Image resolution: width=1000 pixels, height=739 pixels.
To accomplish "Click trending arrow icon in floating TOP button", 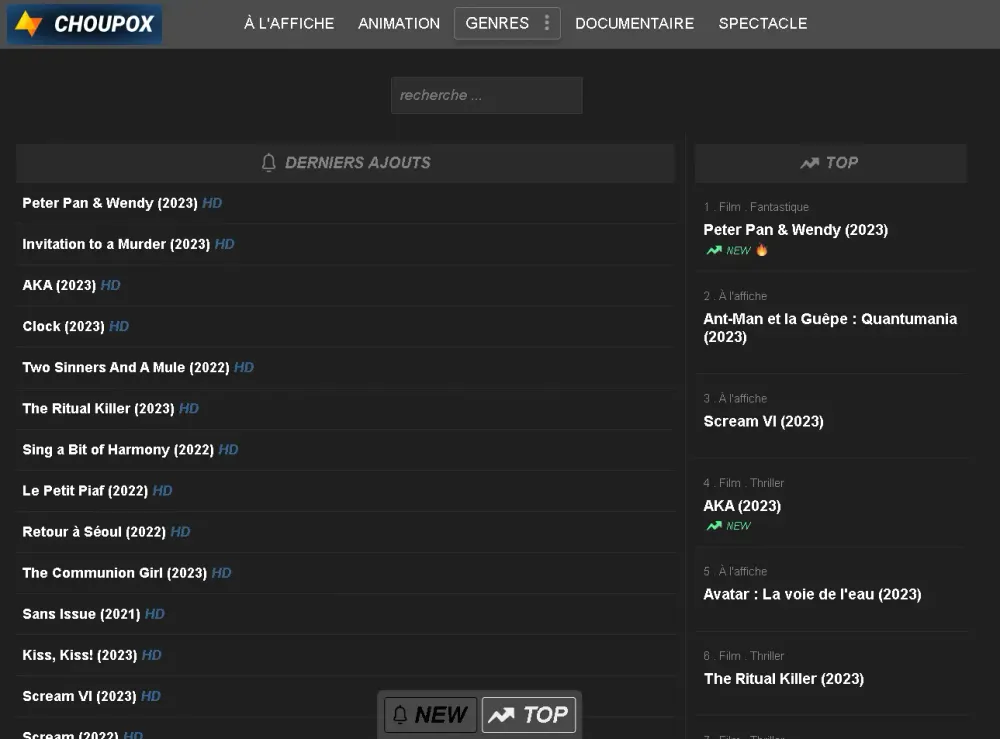I will coord(501,715).
